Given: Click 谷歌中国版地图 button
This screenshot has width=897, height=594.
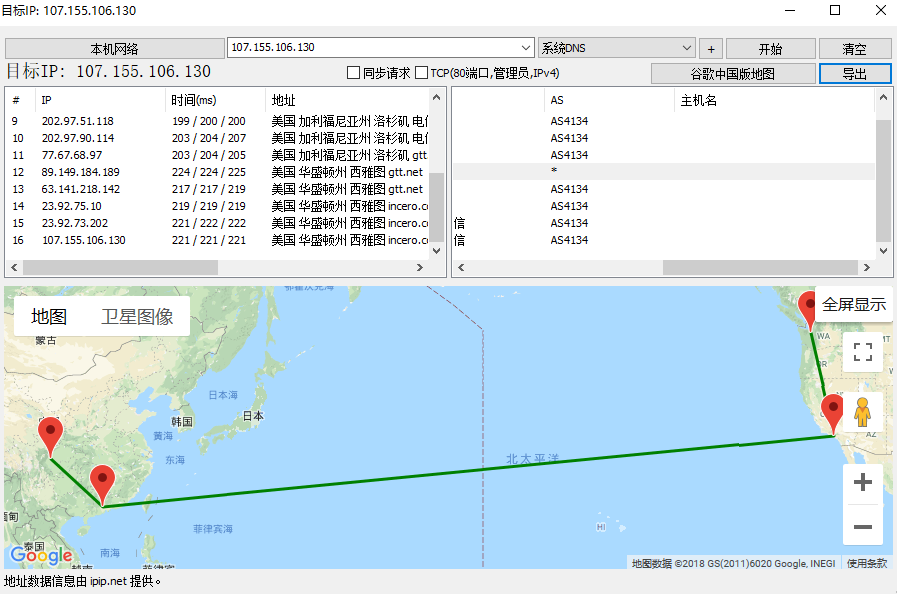Looking at the screenshot, I should (733, 73).
